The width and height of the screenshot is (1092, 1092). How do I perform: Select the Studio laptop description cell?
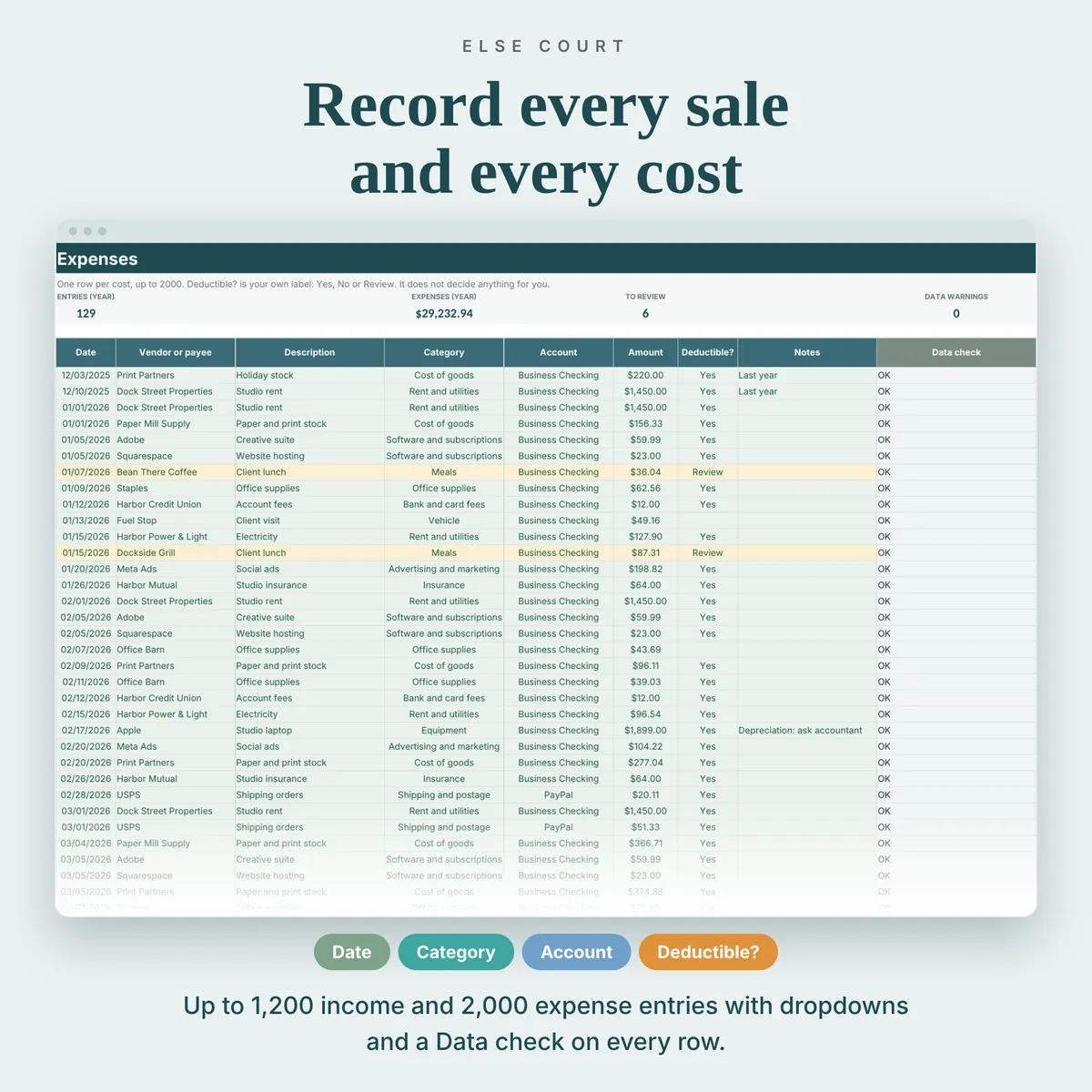click(x=309, y=730)
